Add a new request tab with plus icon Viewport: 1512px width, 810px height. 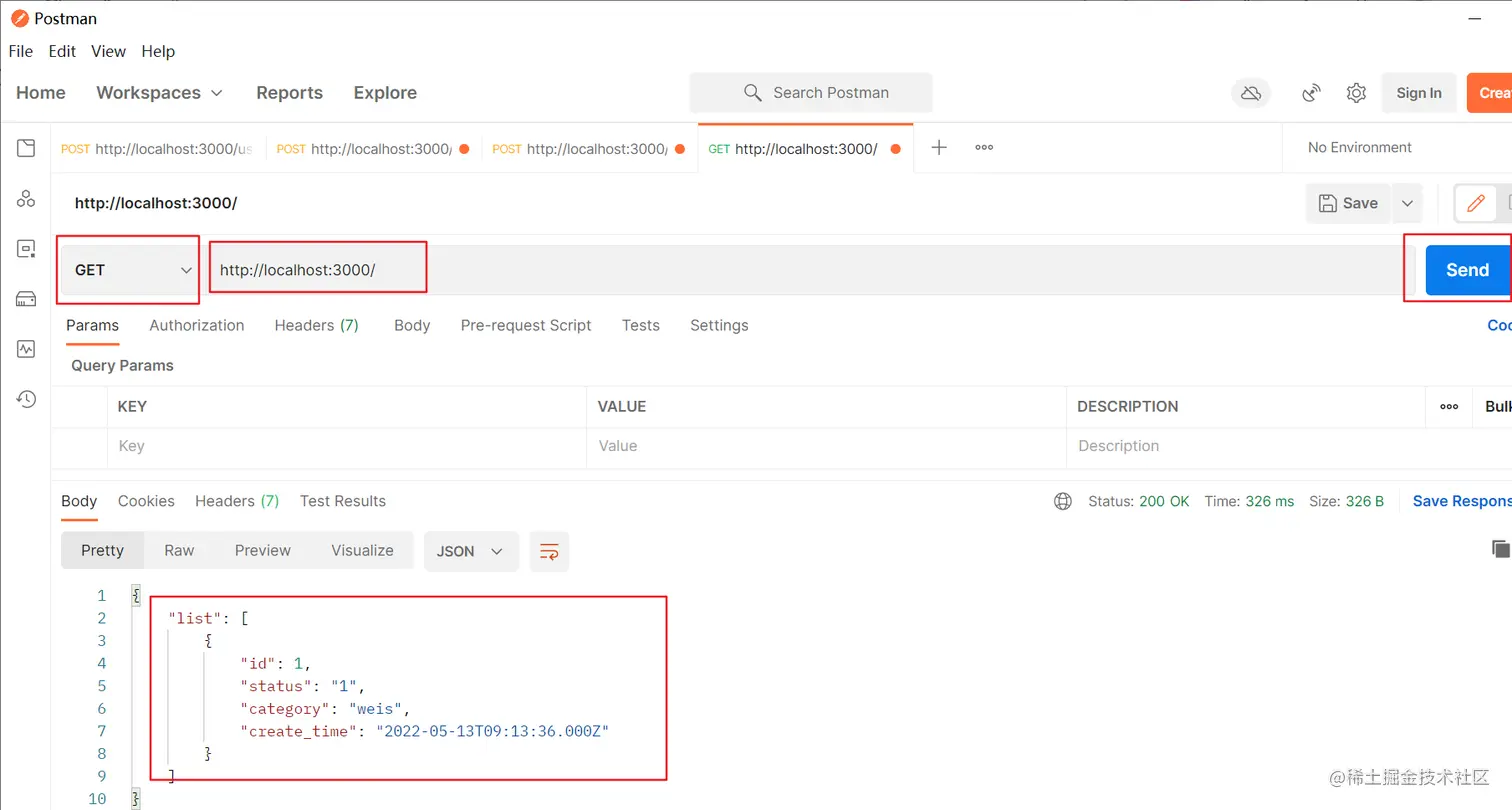click(x=939, y=148)
